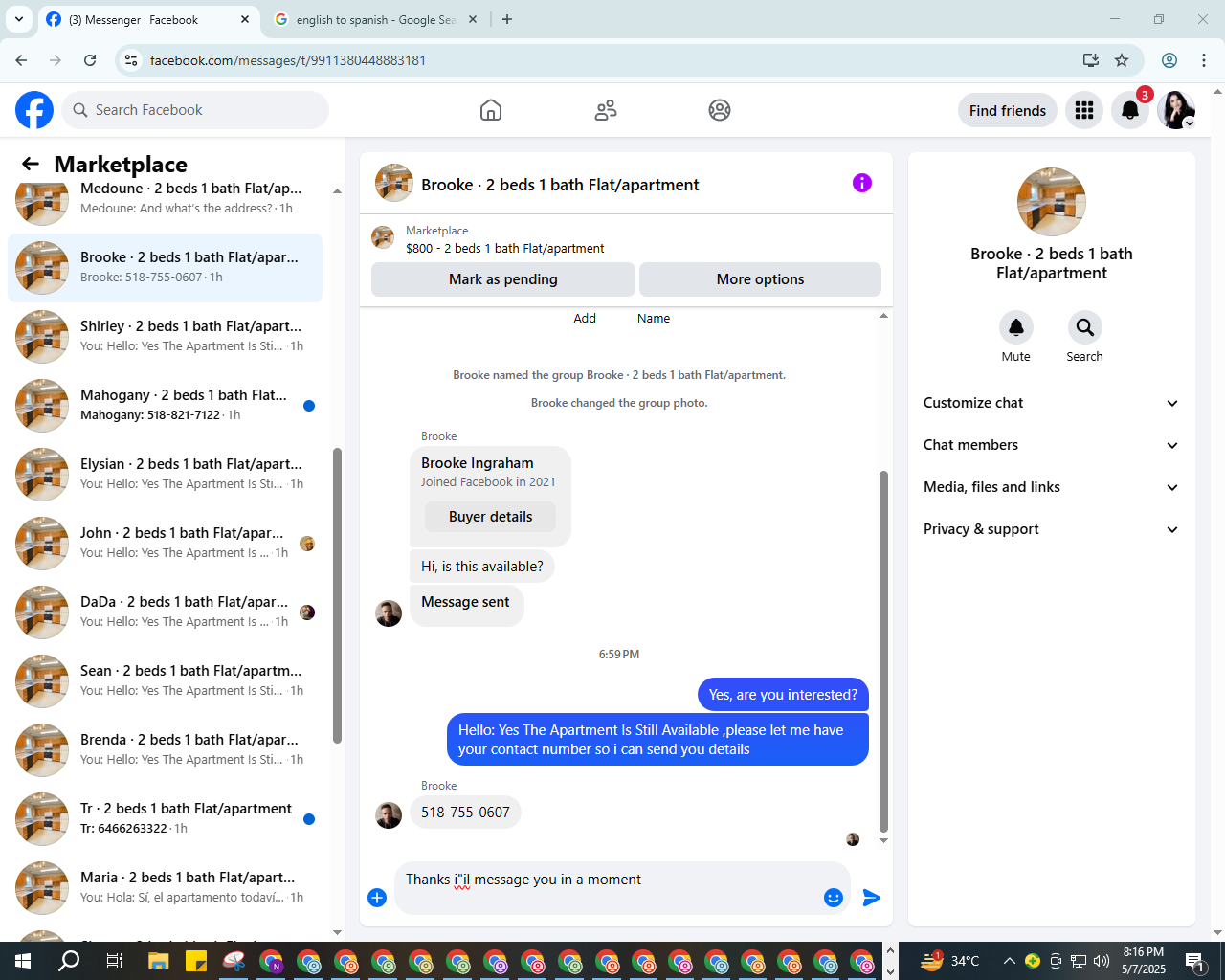
Task: Click the conversation list scrollbar
Action: pyautogui.click(x=337, y=594)
